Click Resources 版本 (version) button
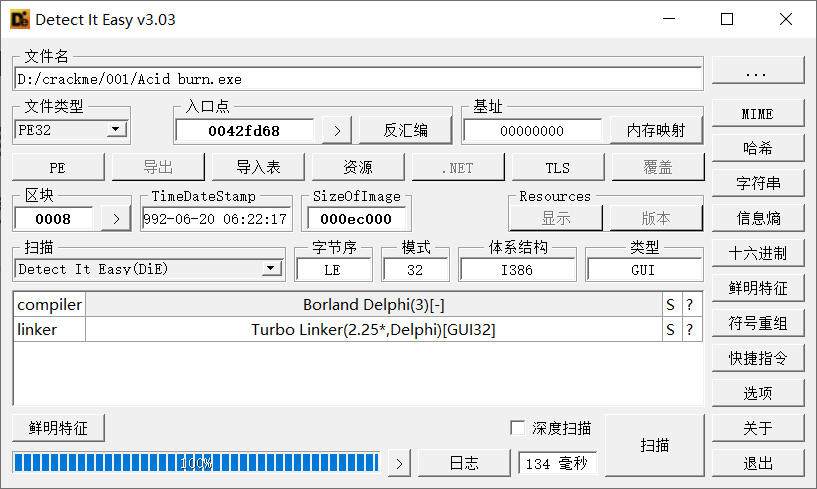Screen dimensions: 817x489 point(656,218)
